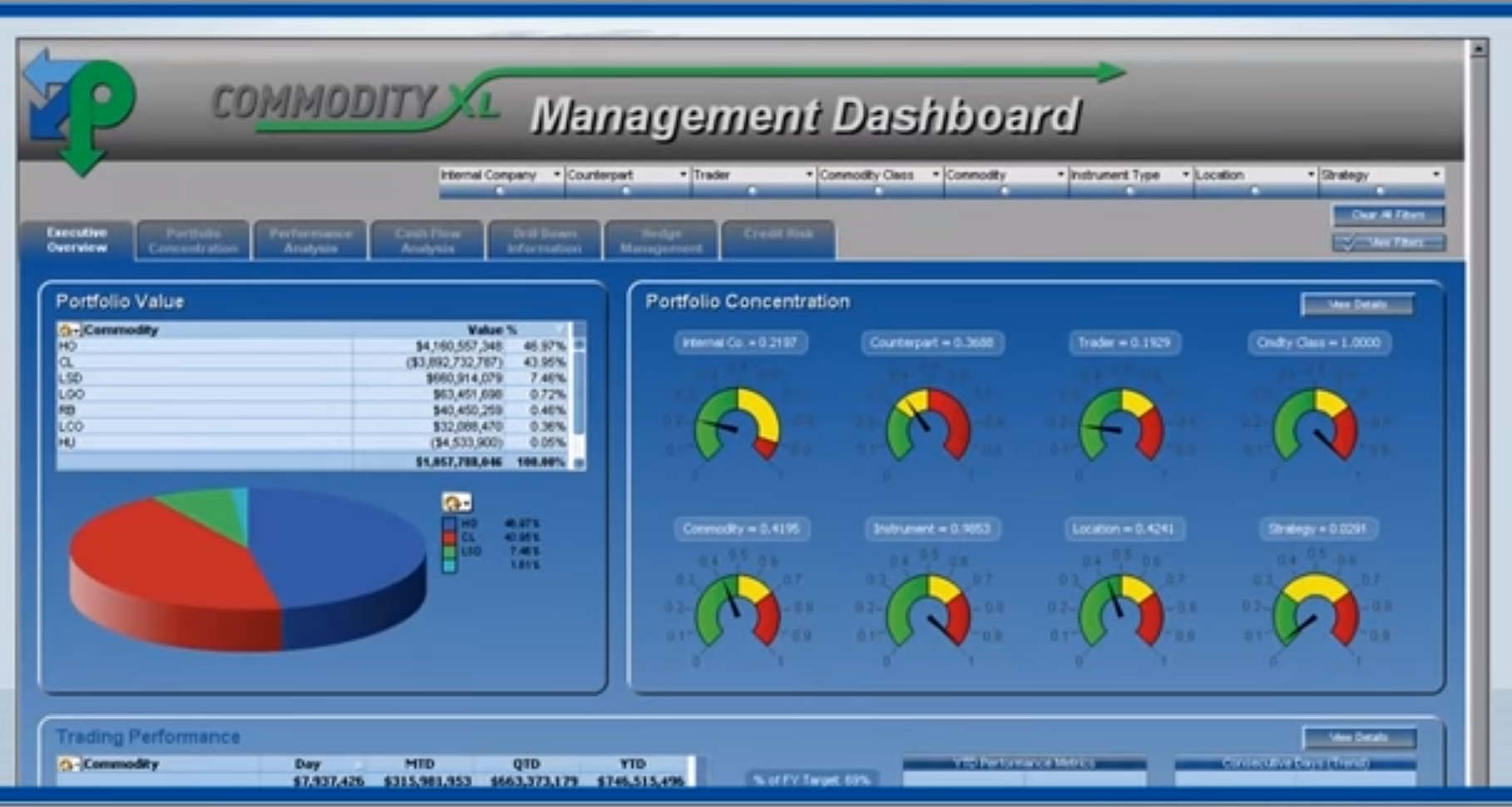Click the red CL legend color swatch
Viewport: 1512px width, 807px height.
click(449, 537)
